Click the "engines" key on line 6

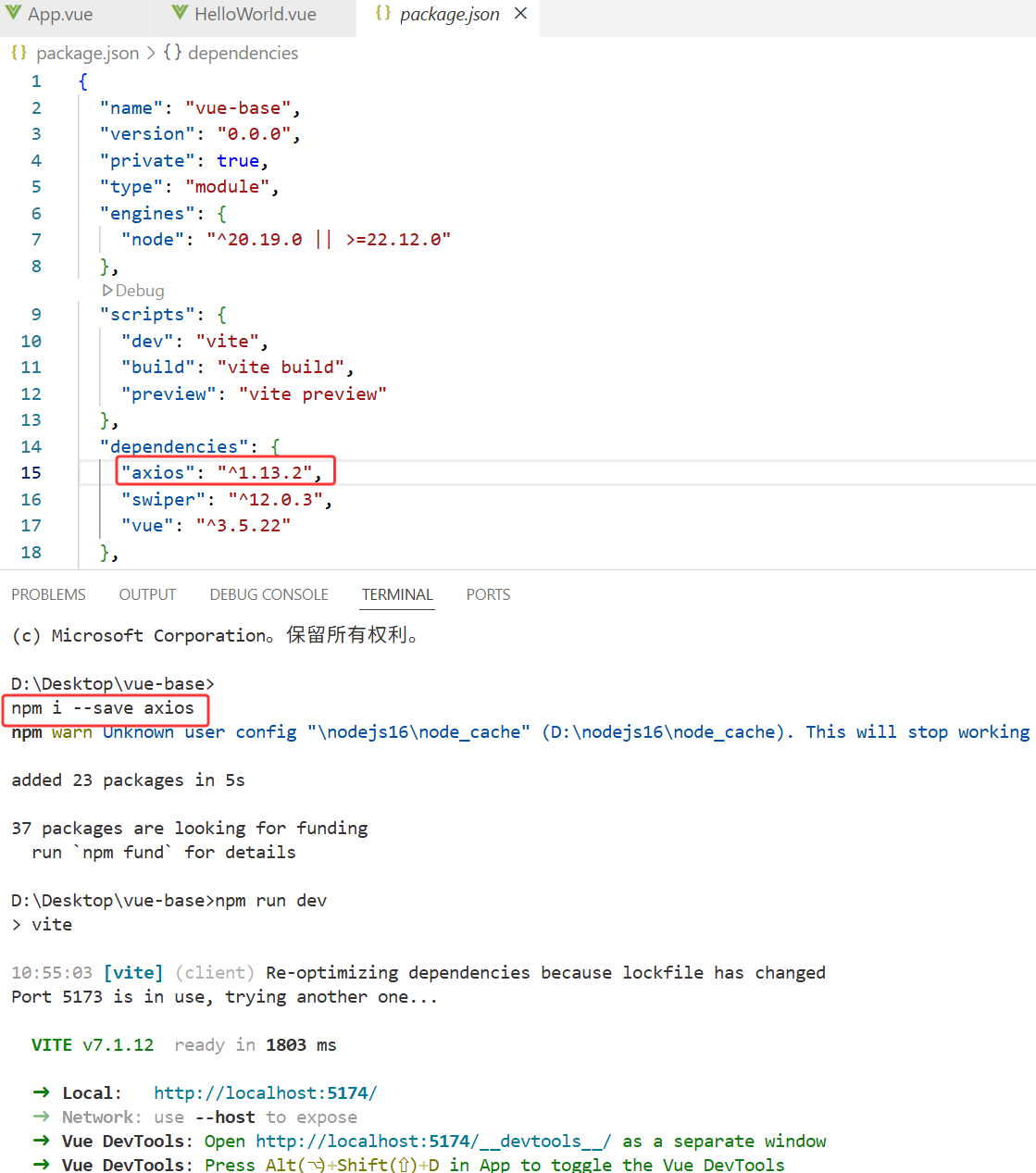[x=147, y=214]
